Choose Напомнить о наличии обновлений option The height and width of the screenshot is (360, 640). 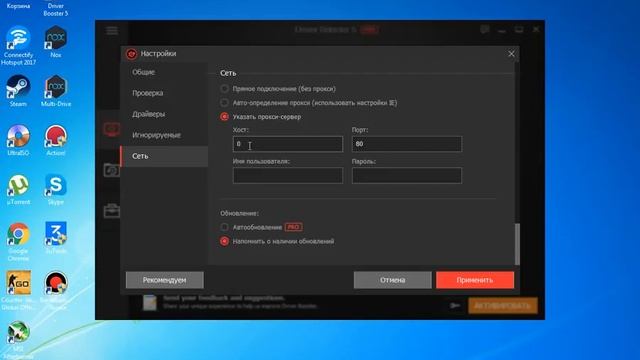point(224,241)
